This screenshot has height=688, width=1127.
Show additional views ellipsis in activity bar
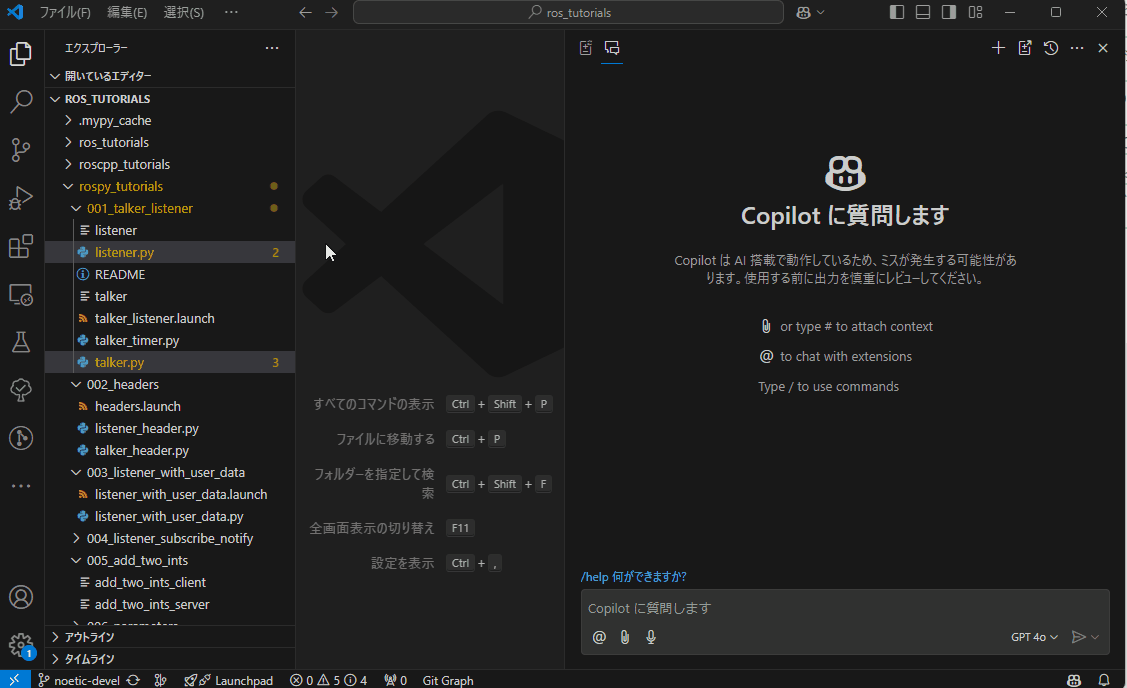pos(21,486)
